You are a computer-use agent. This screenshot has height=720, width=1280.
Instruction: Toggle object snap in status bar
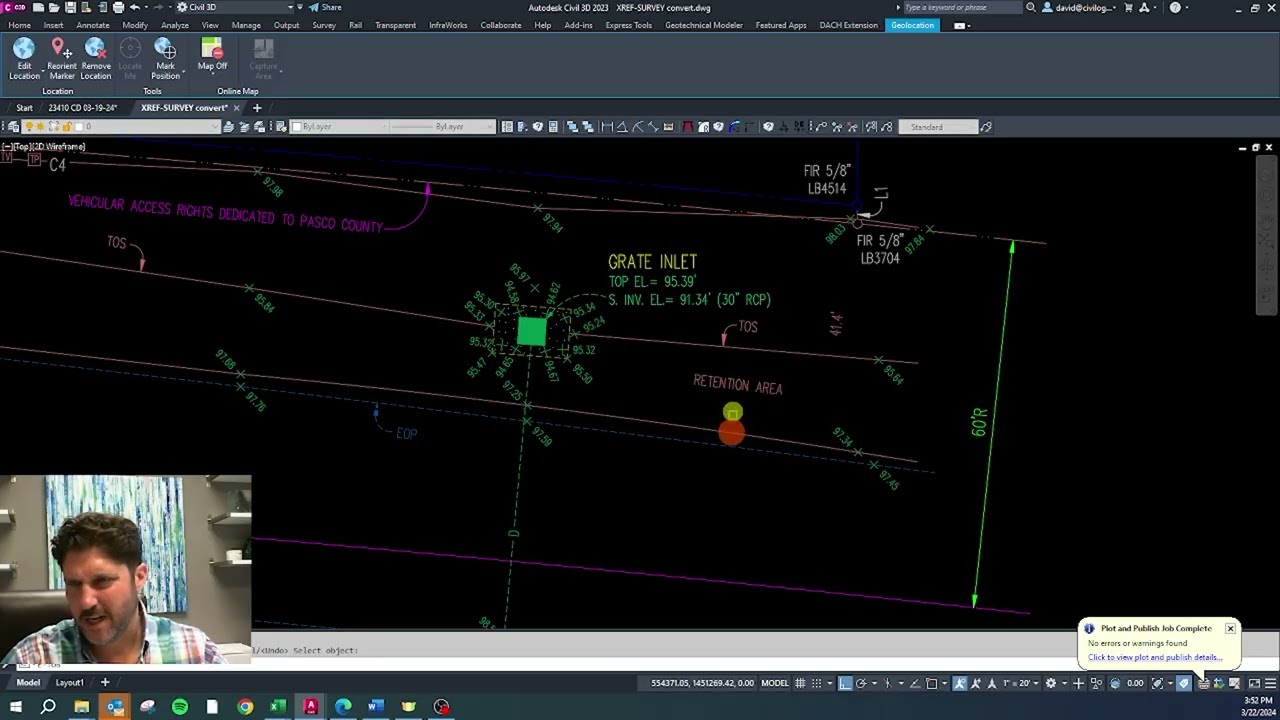[x=931, y=683]
